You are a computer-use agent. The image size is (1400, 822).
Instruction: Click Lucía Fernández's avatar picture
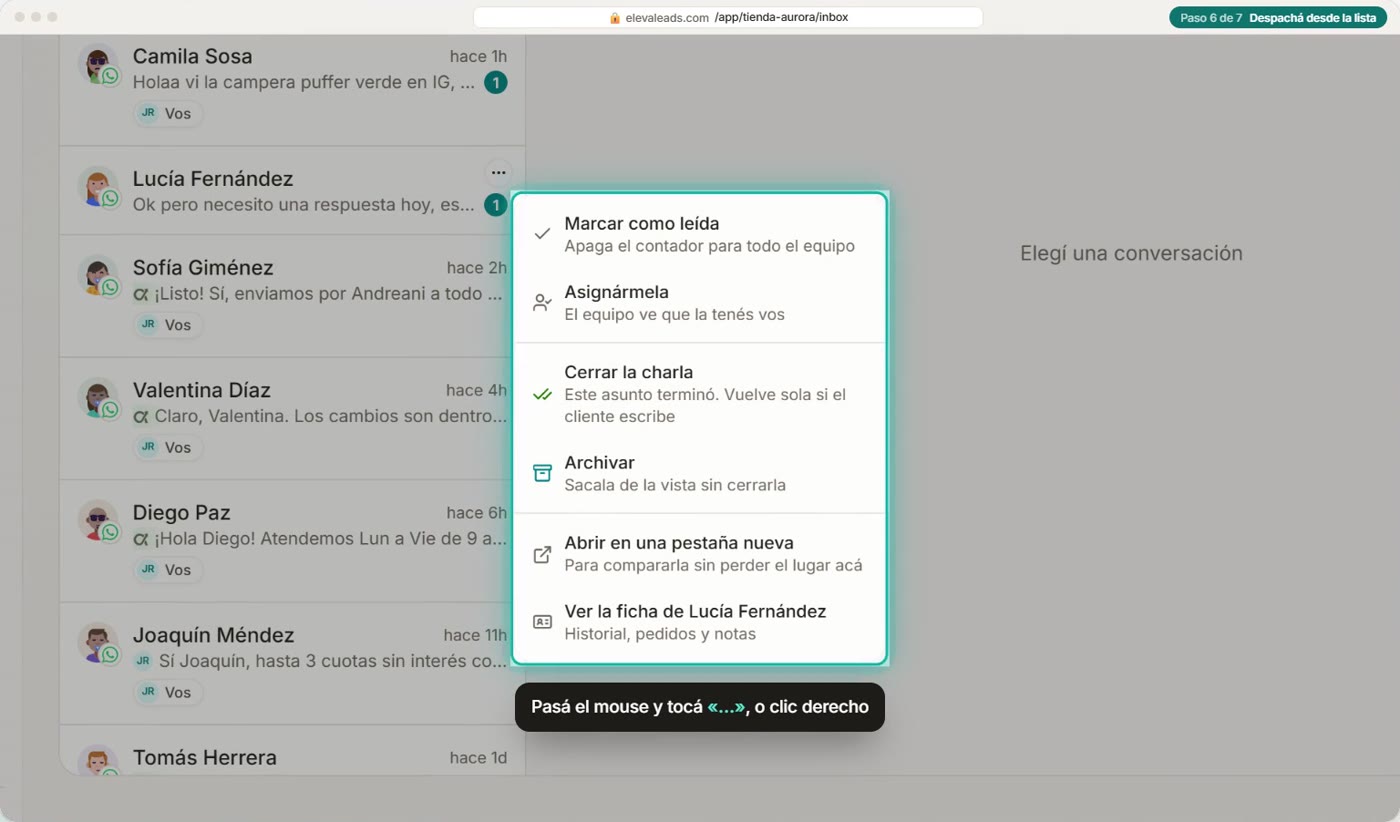[x=97, y=186]
